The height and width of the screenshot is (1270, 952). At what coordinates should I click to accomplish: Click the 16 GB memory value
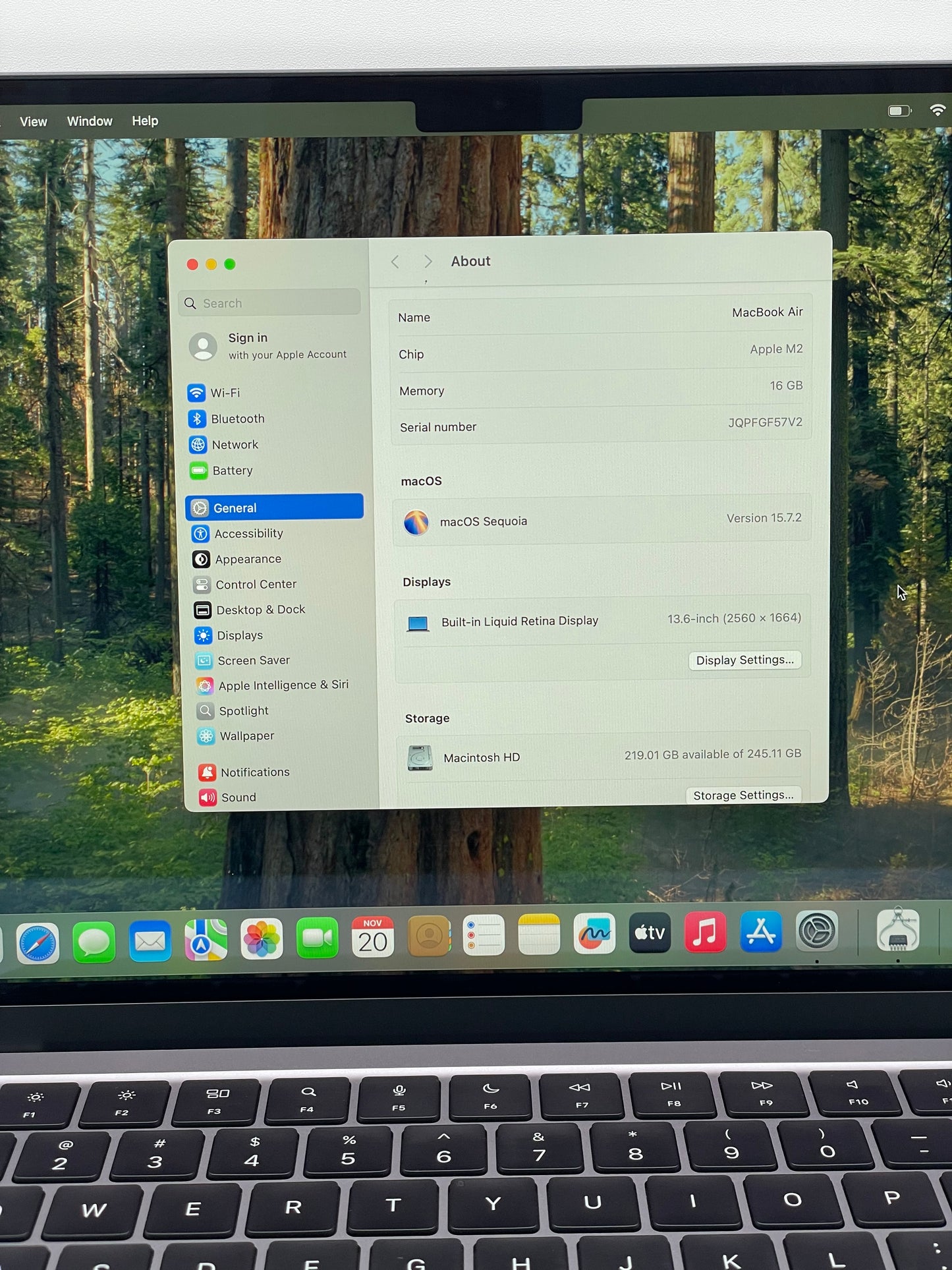(786, 386)
